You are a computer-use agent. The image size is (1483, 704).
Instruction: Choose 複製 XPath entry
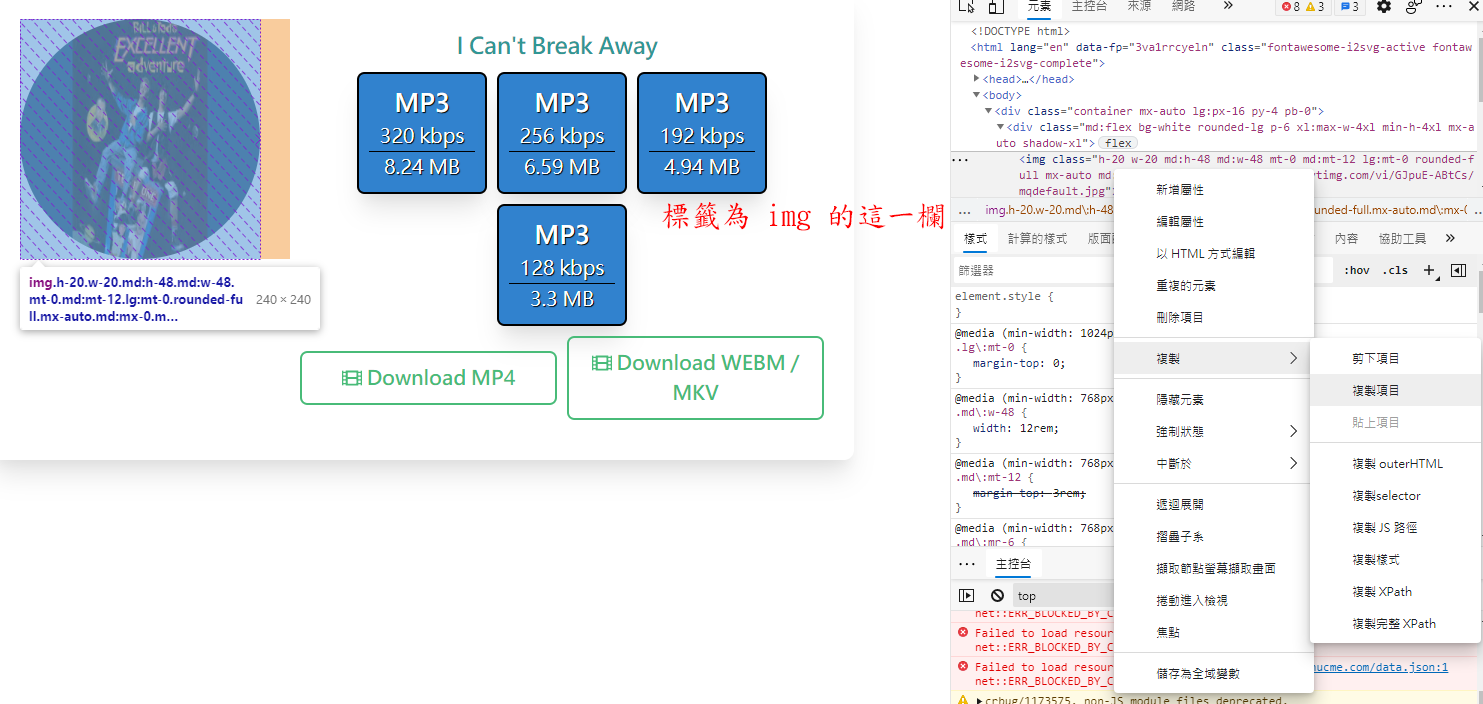[1395, 591]
